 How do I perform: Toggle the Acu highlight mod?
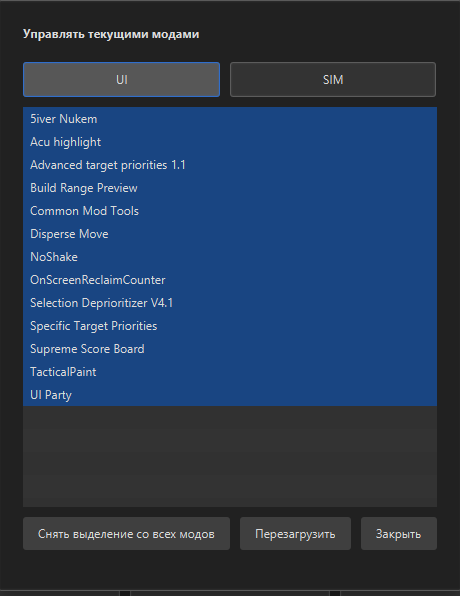230,142
